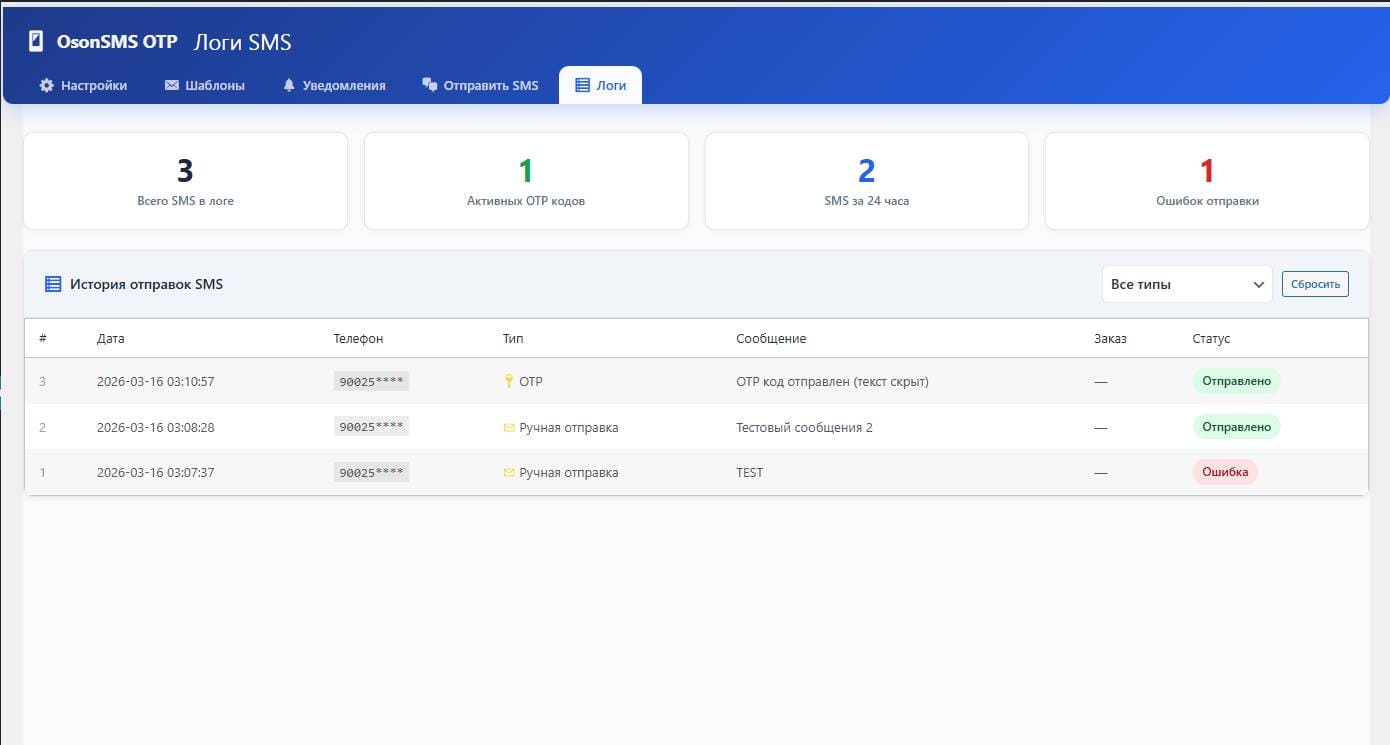The height and width of the screenshot is (745, 1390).
Task: Click the table icon in the Логи tab
Action: point(582,86)
